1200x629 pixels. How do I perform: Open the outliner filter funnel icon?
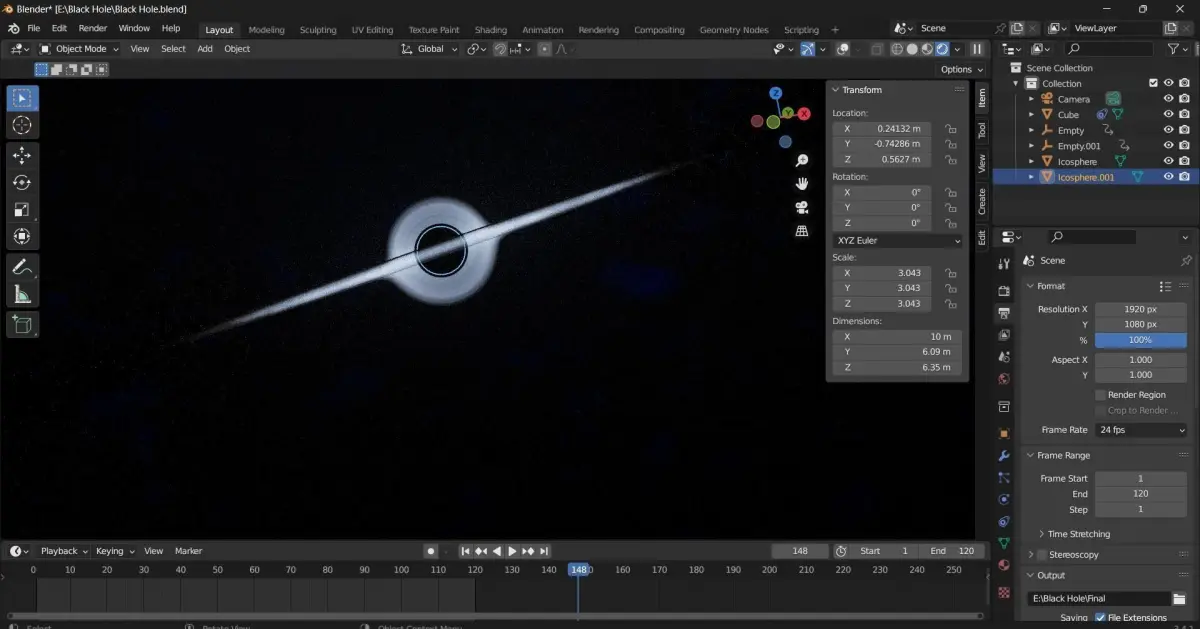click(1172, 48)
